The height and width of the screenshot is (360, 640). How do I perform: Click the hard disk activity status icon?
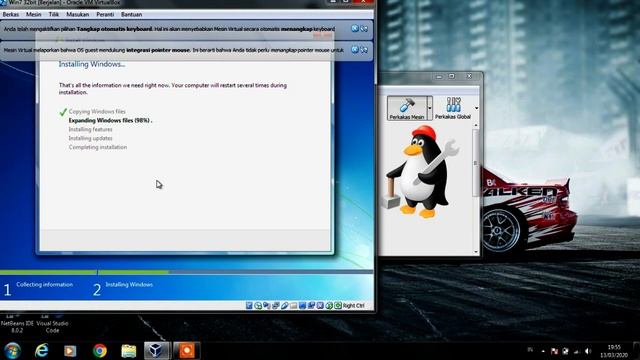coord(249,305)
